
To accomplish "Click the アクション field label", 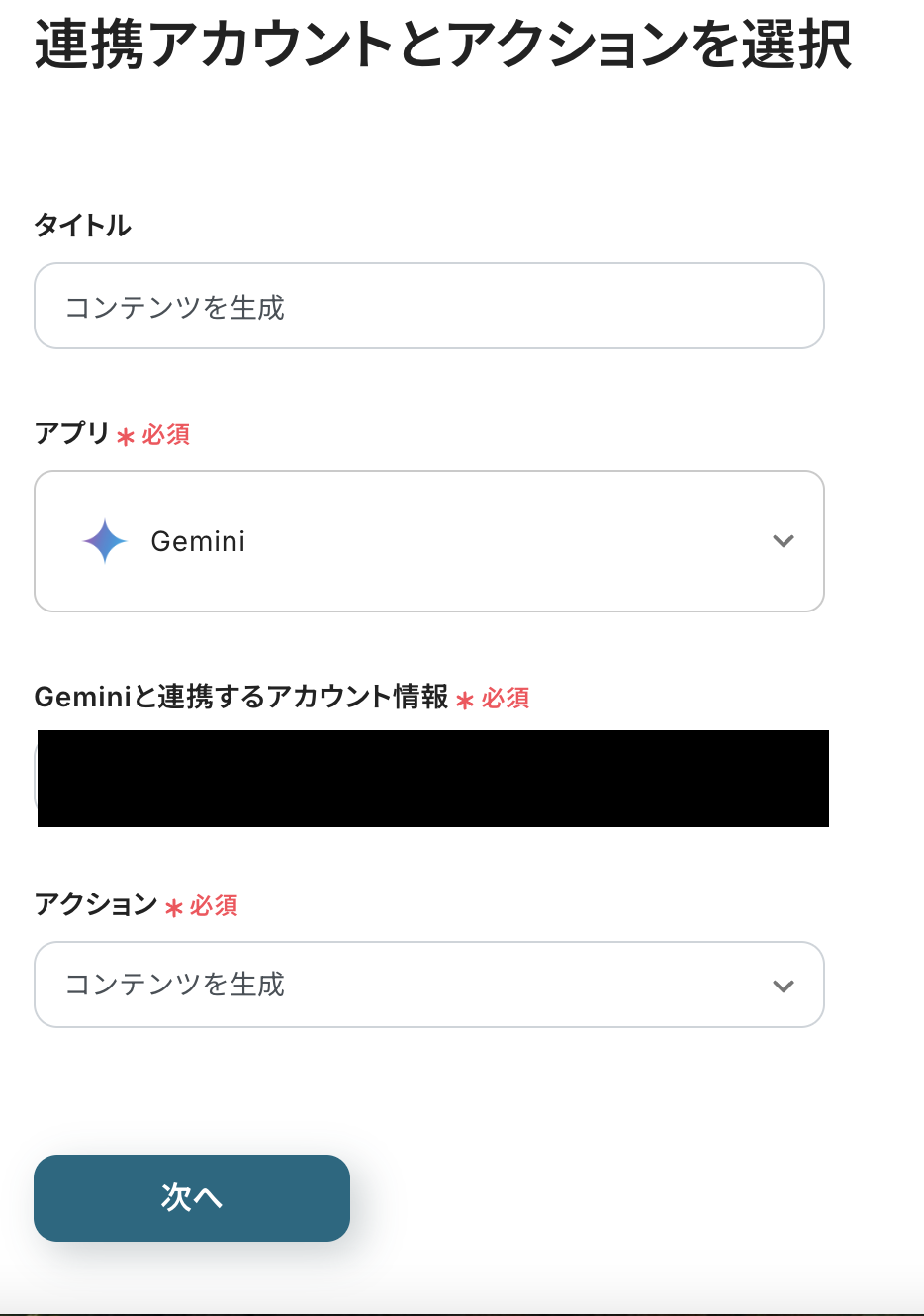I will pyautogui.click(x=96, y=904).
